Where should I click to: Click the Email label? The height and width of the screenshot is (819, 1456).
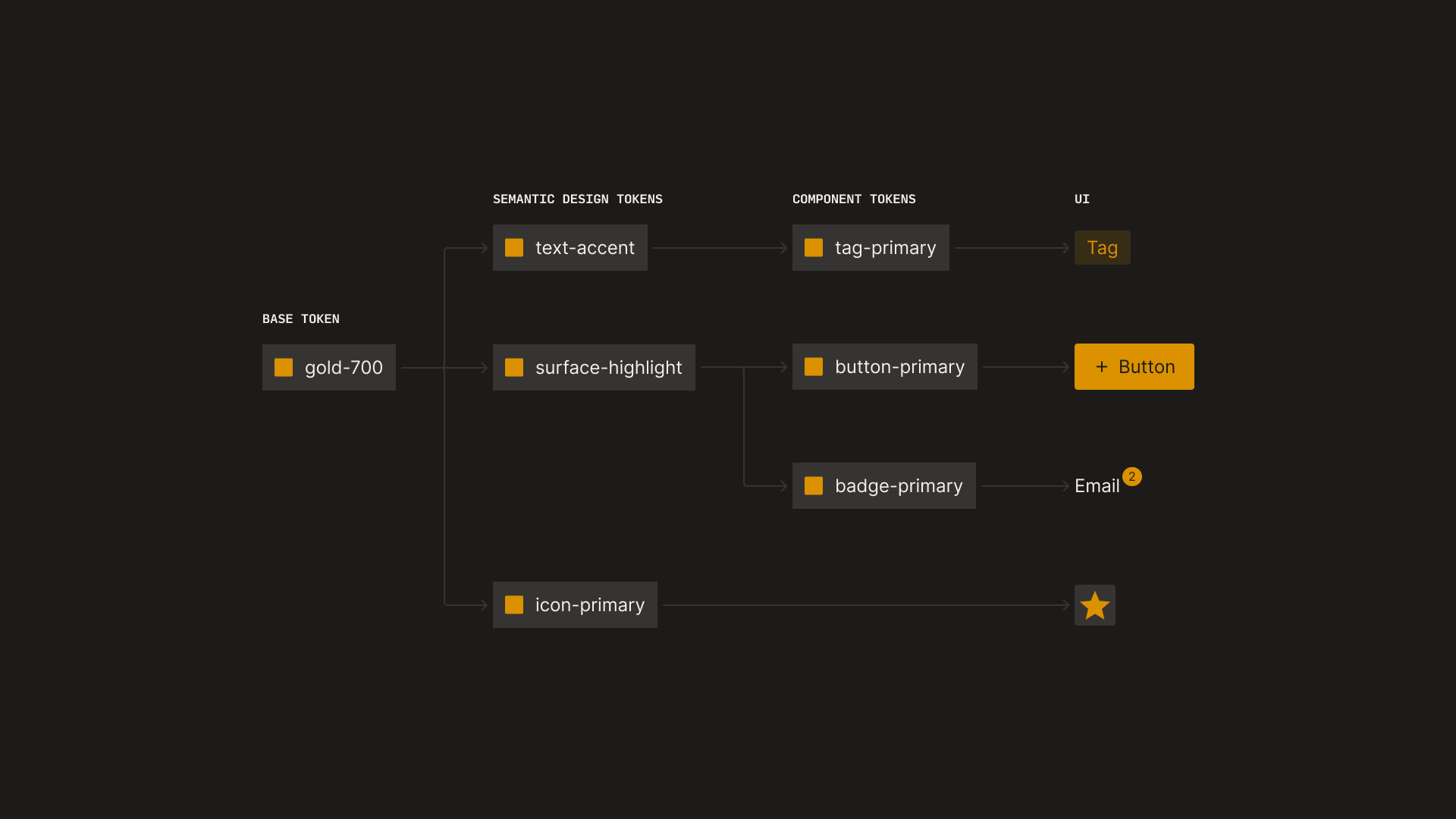tap(1097, 486)
